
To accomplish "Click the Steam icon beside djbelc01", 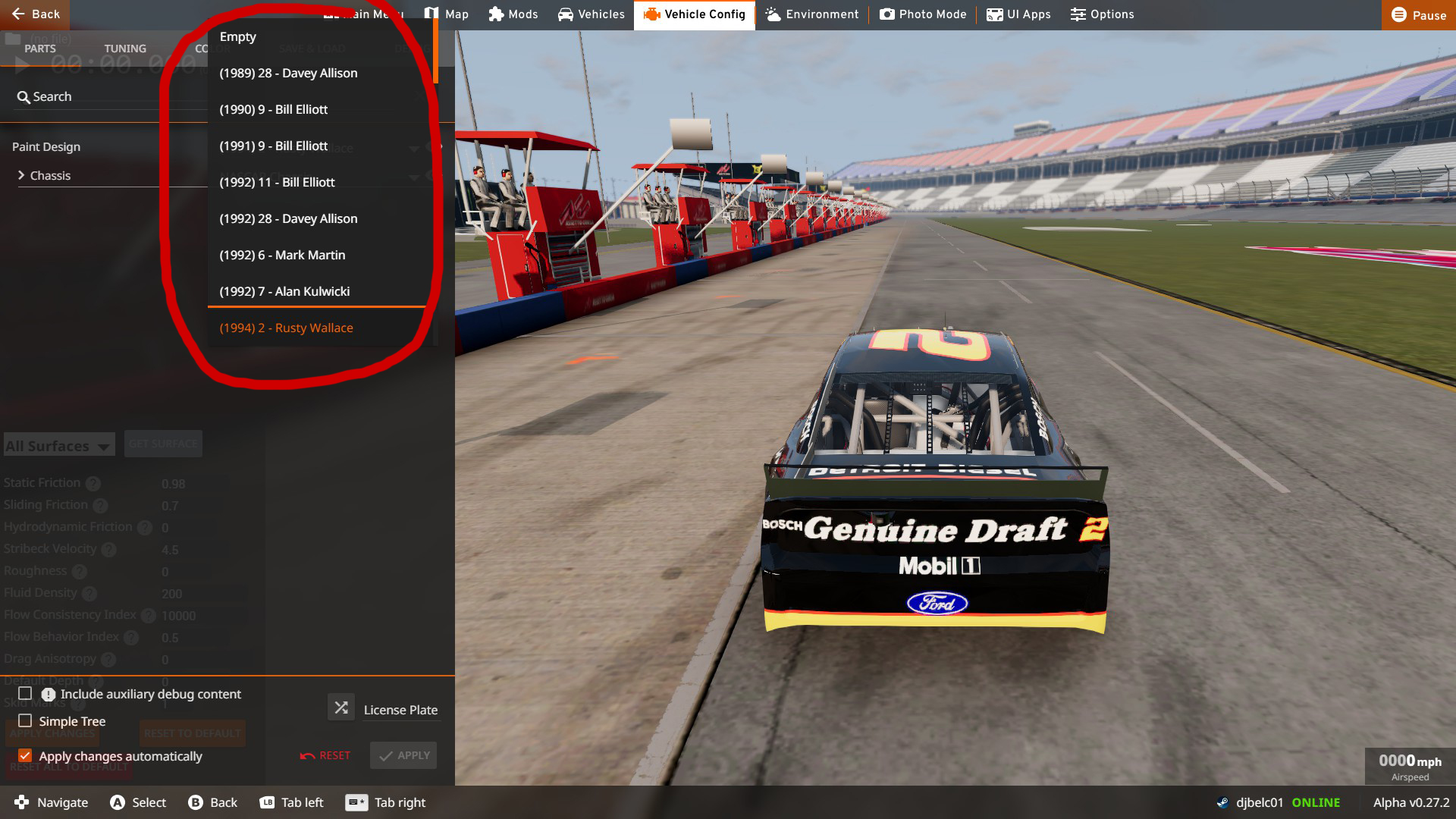I will [1222, 802].
